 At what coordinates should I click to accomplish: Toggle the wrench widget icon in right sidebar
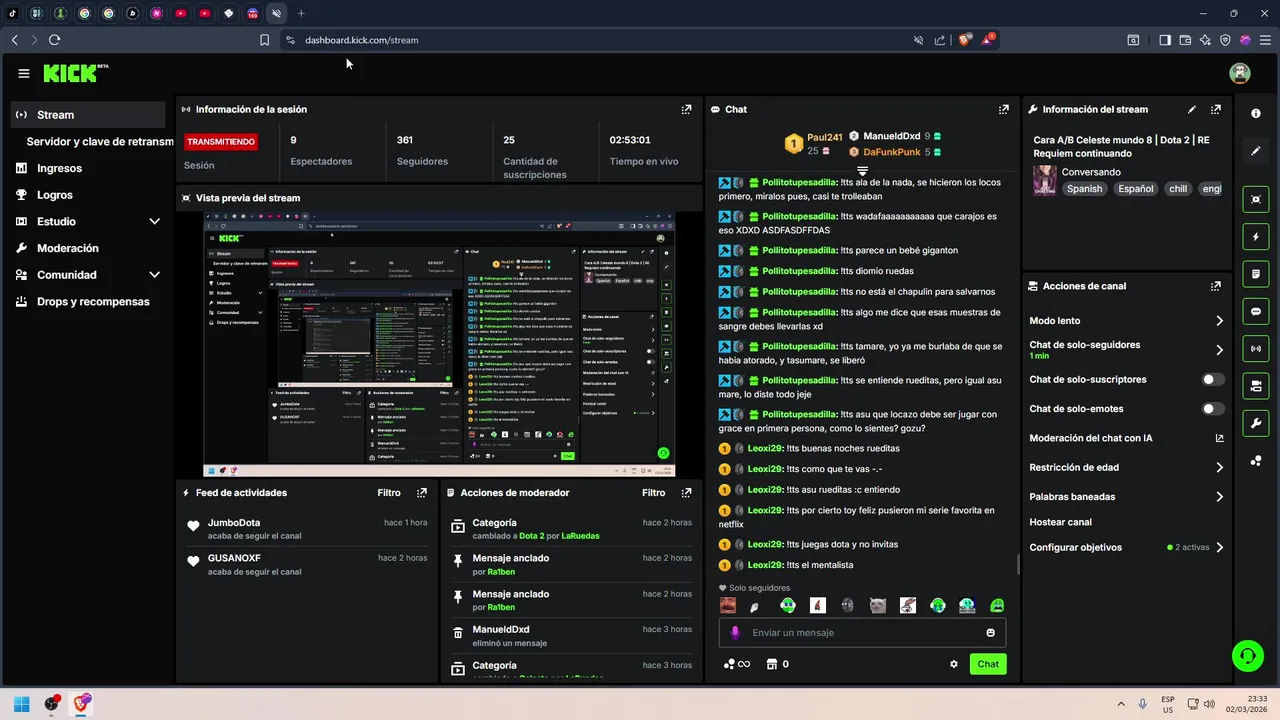(x=1256, y=424)
